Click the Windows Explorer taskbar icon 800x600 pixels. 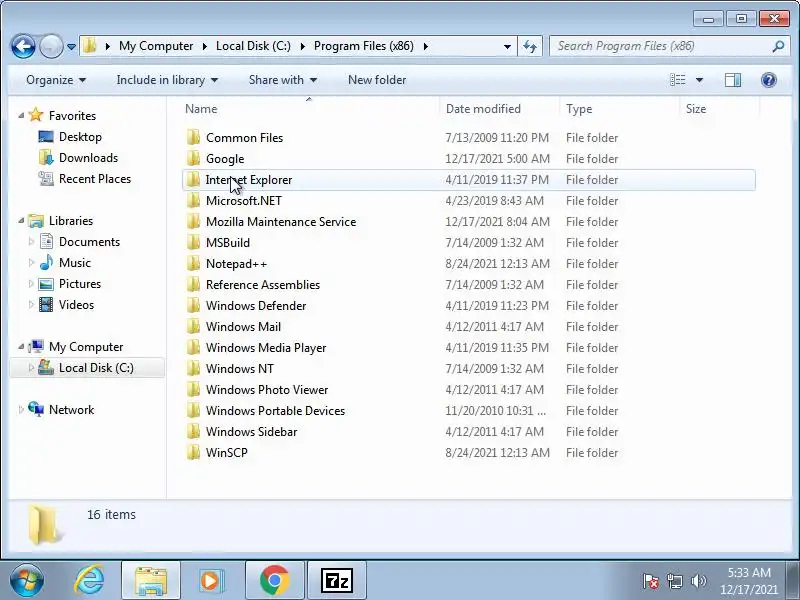(x=151, y=581)
